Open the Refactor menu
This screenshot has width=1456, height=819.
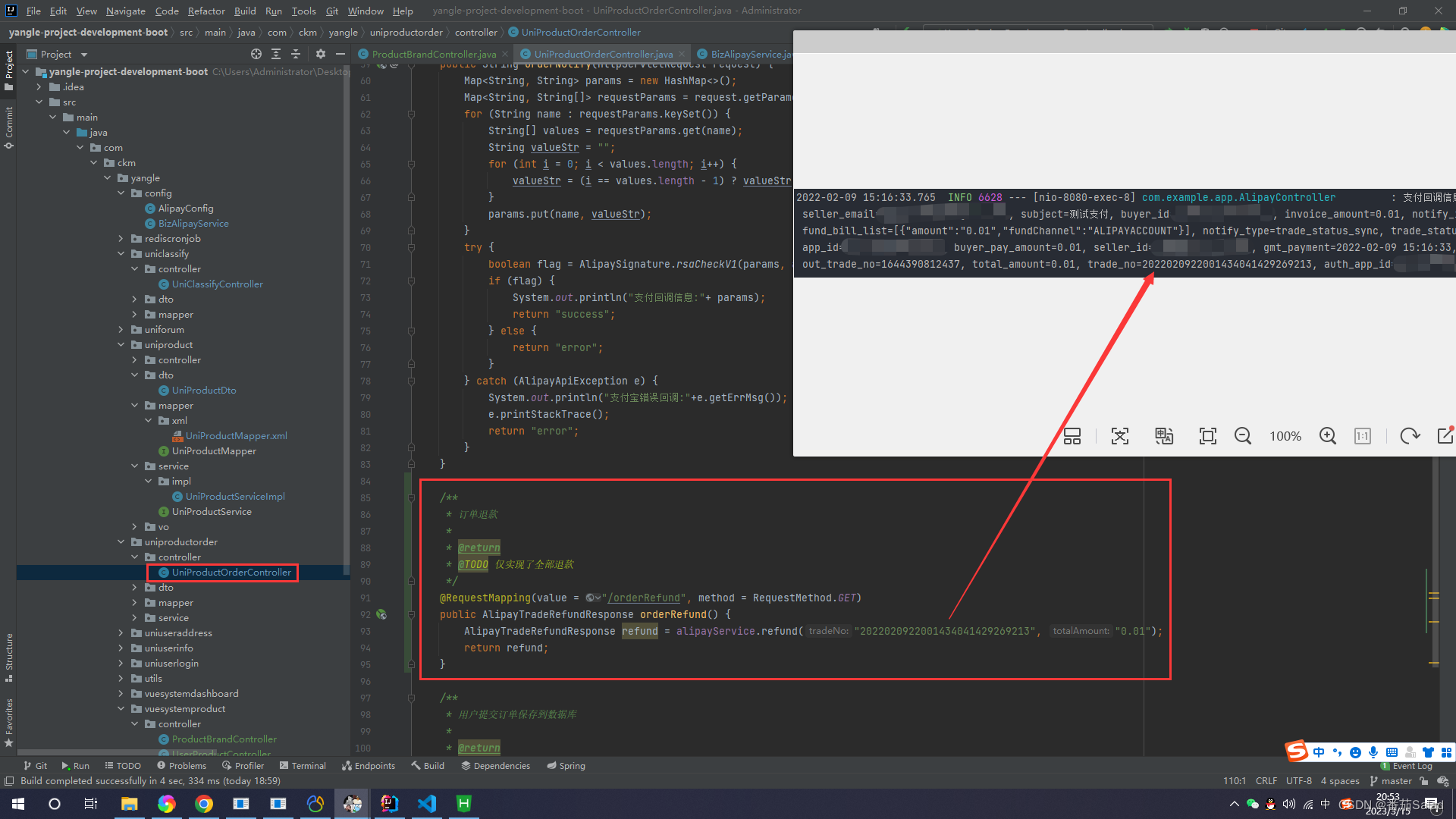pos(206,11)
